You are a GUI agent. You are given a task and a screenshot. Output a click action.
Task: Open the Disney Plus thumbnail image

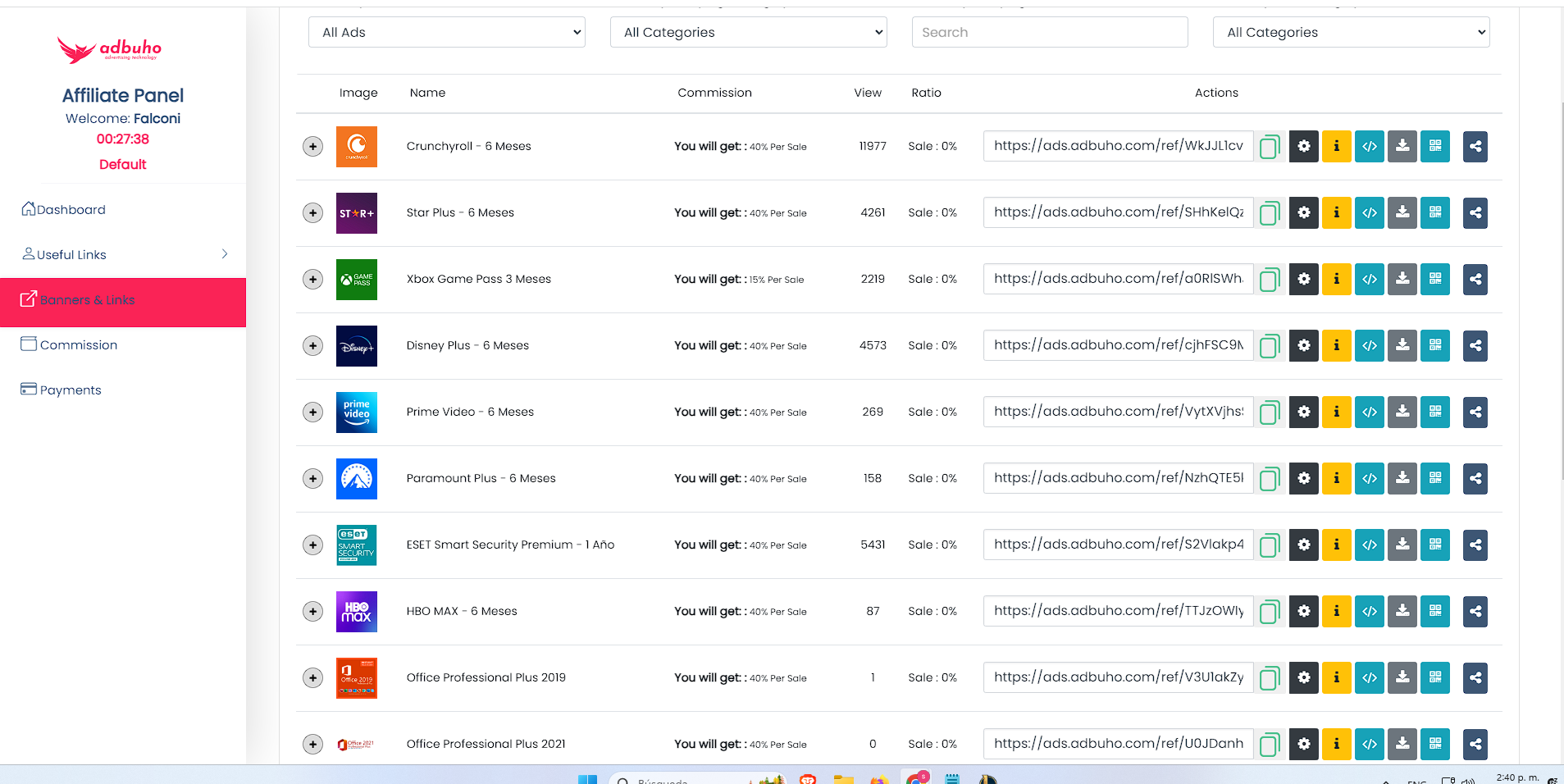[357, 346]
